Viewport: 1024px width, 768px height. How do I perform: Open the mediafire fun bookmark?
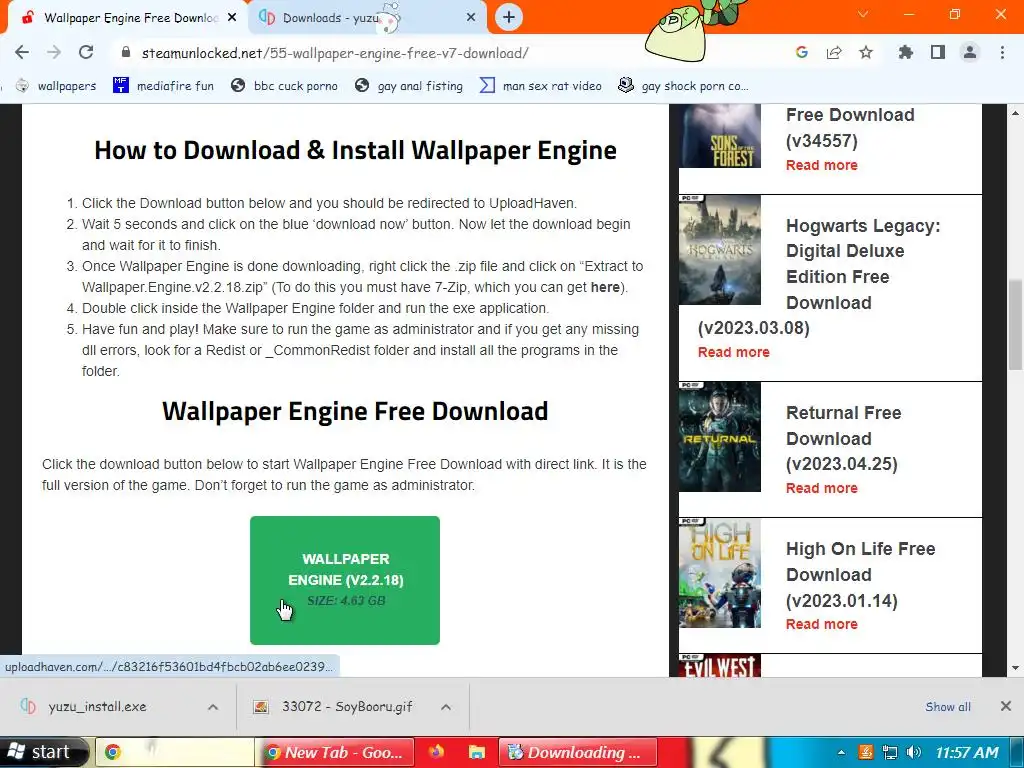point(163,86)
